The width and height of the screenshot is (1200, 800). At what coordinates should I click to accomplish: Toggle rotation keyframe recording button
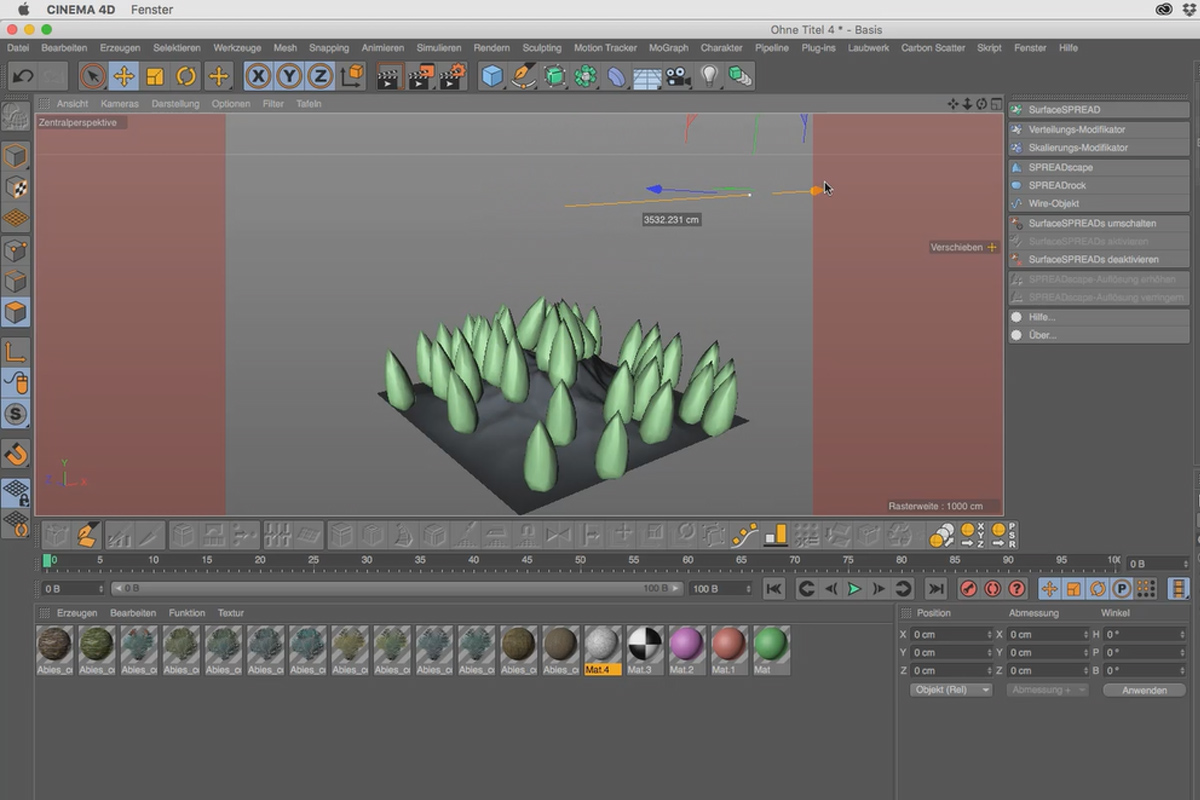coord(1097,589)
